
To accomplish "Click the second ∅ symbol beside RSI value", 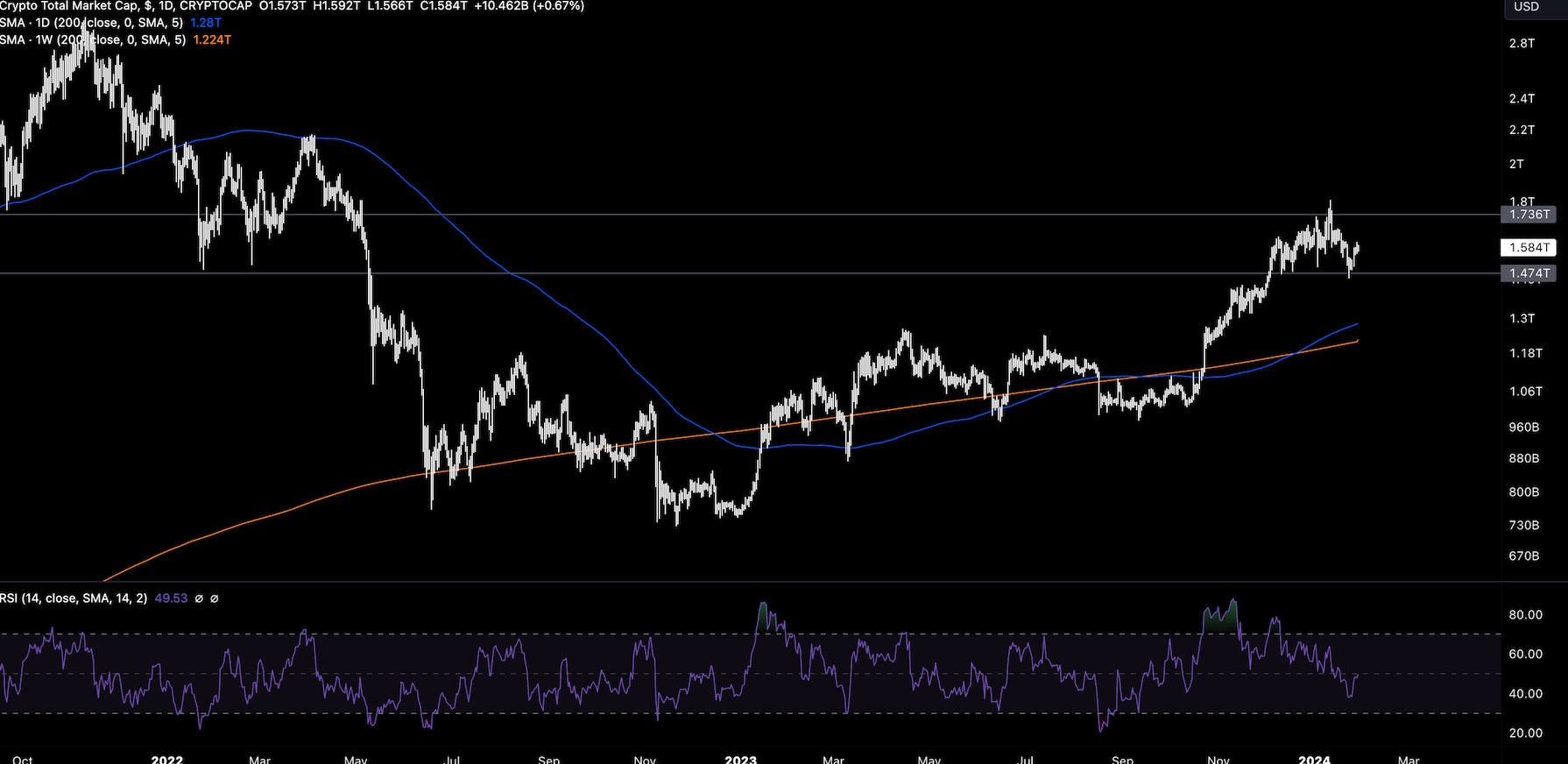I will tap(215, 598).
